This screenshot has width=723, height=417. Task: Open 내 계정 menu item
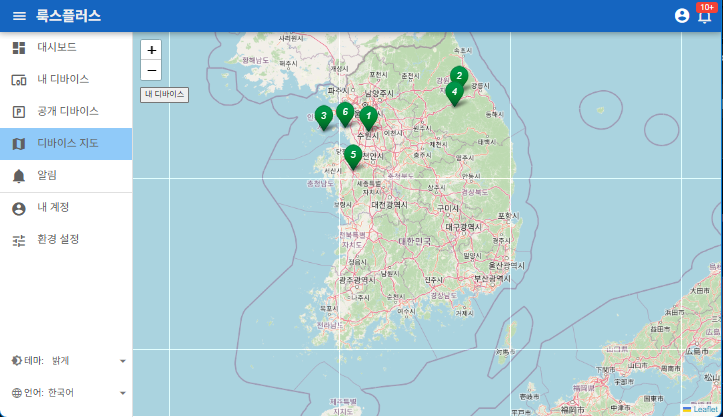(53, 207)
